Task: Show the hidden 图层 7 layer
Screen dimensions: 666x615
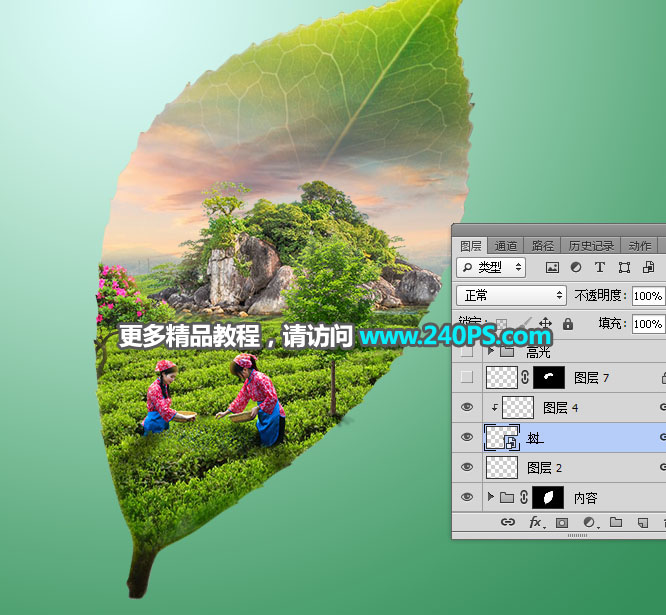Action: 467,377
